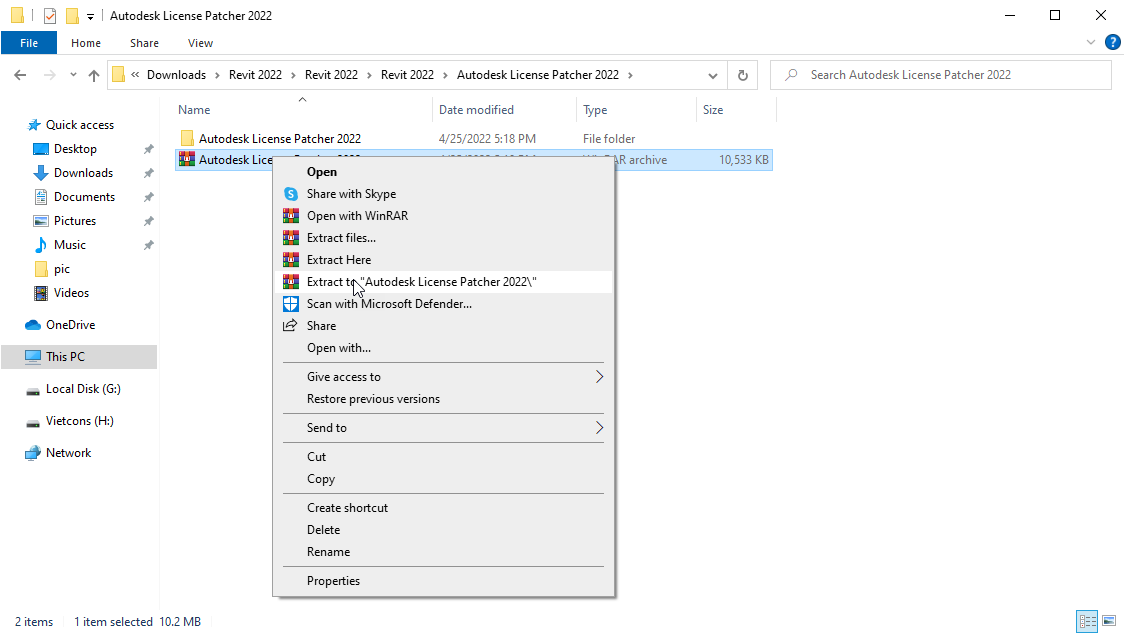This screenshot has width=1125, height=634.
Task: Select the WinRAR archive file row
Action: [x=474, y=160]
